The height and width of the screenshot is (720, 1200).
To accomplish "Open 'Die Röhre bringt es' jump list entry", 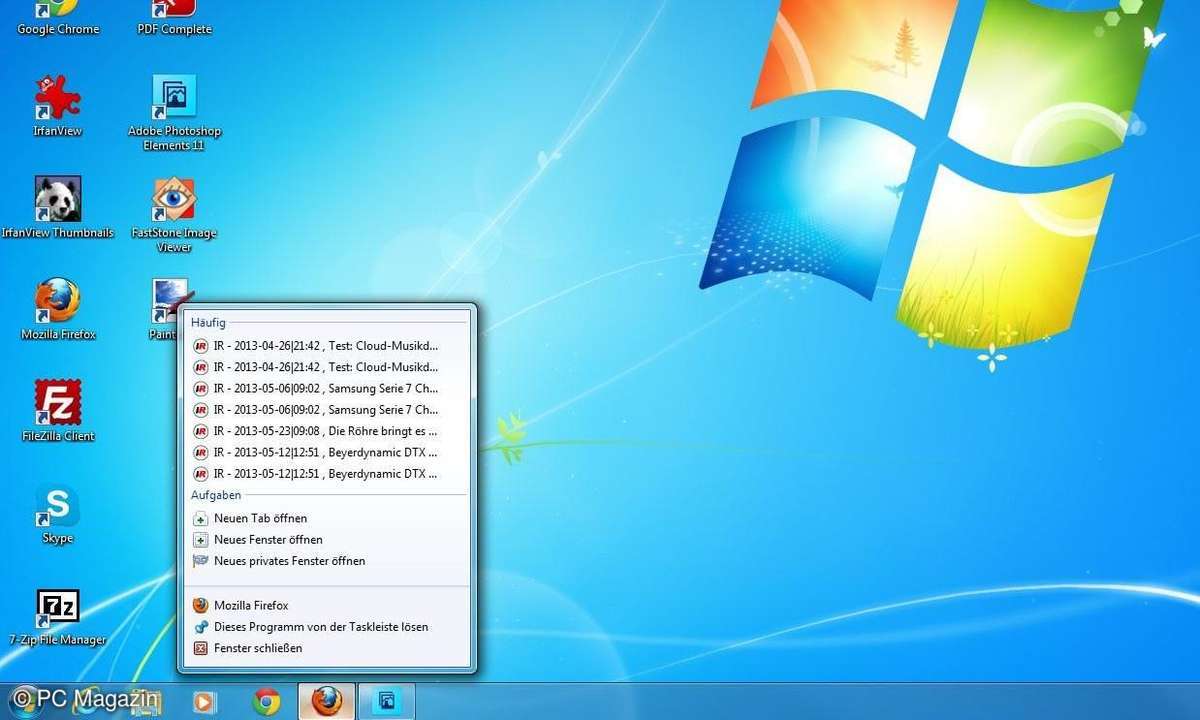I will [325, 431].
